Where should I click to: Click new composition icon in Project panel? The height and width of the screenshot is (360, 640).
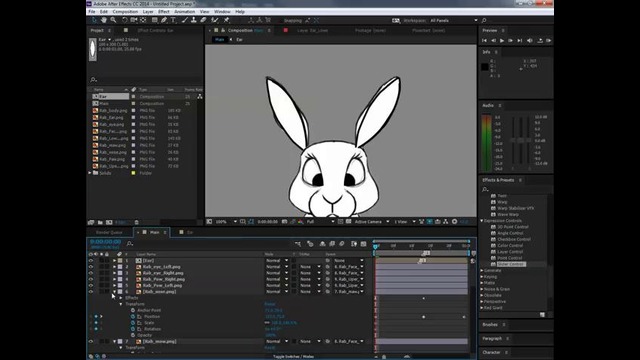tap(109, 222)
